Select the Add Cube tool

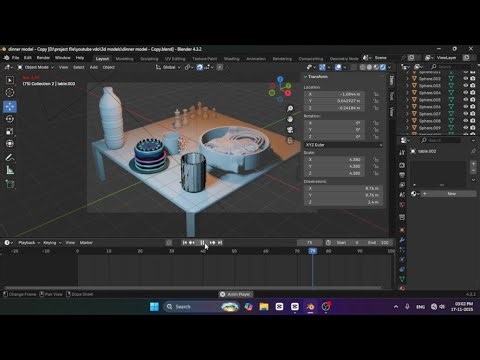(x=10, y=184)
